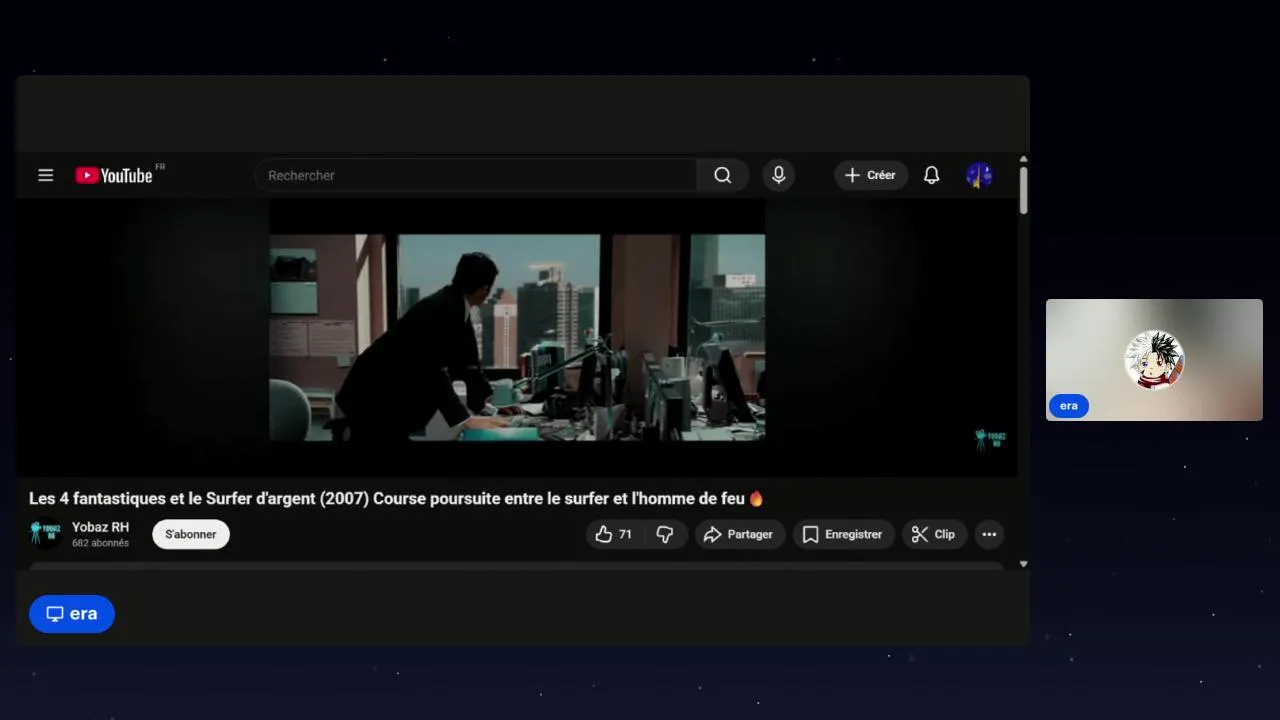1280x720 pixels.
Task: Click the era name badge on participant tile
Action: pyautogui.click(x=1069, y=406)
